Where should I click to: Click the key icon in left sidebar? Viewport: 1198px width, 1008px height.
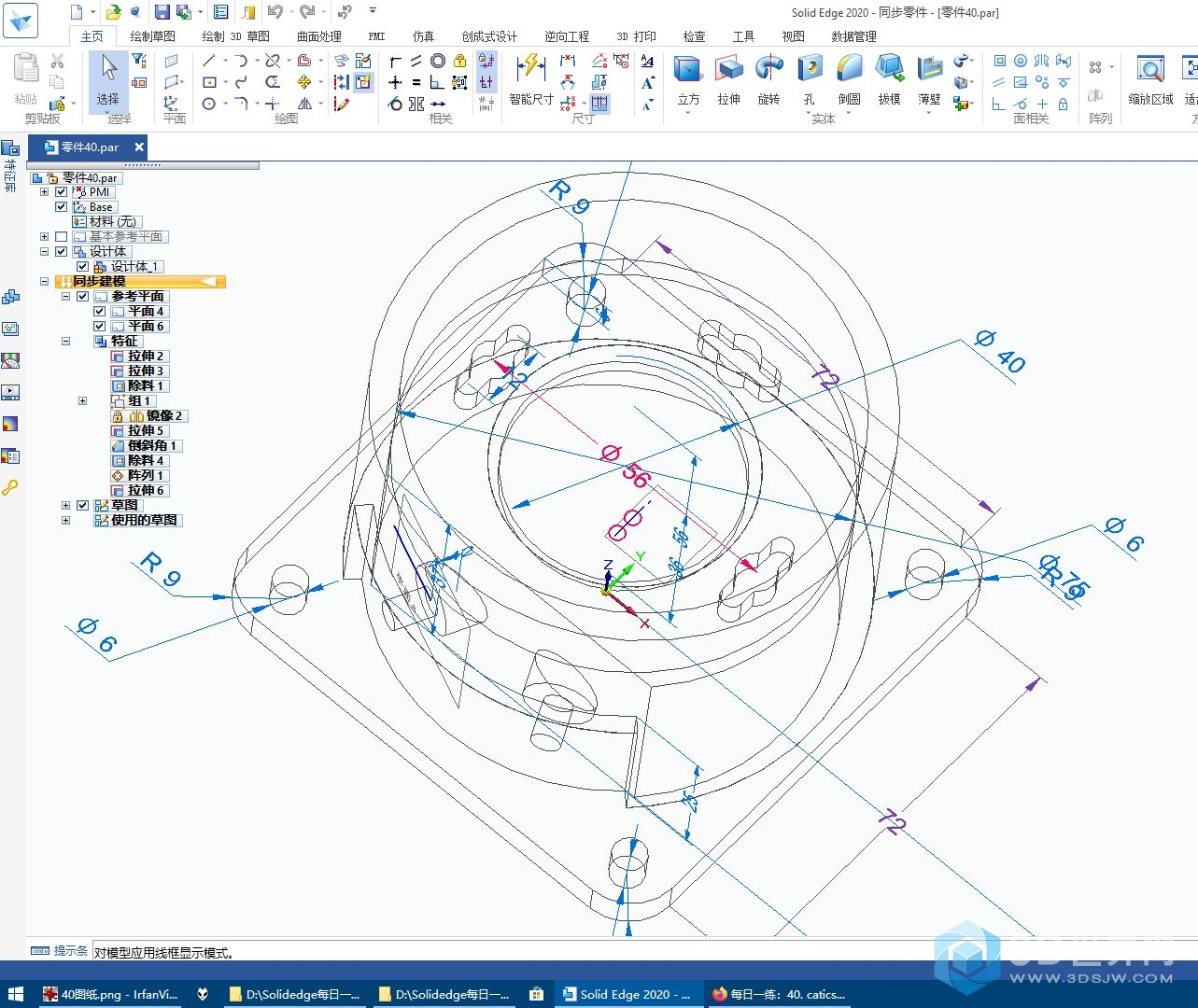10,487
